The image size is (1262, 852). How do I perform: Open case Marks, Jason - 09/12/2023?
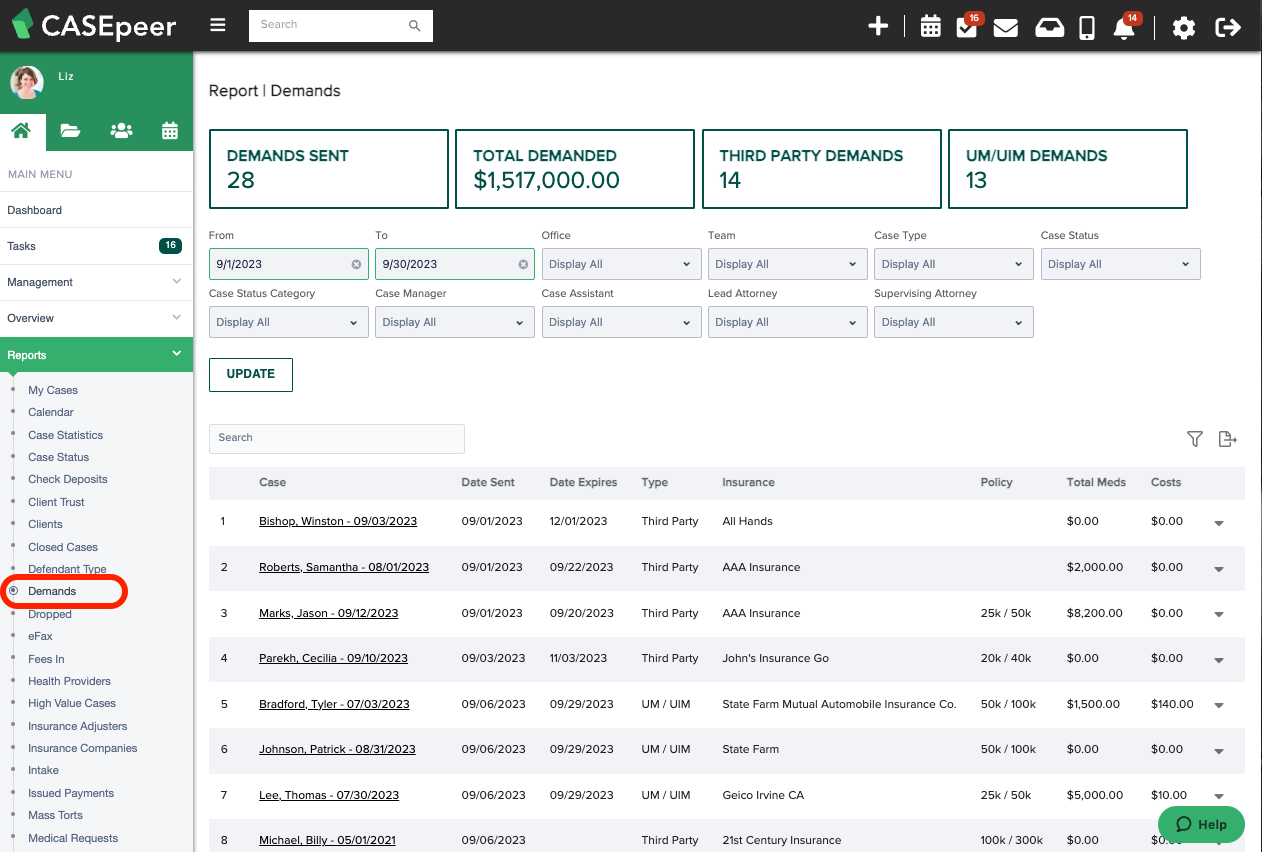tap(329, 613)
